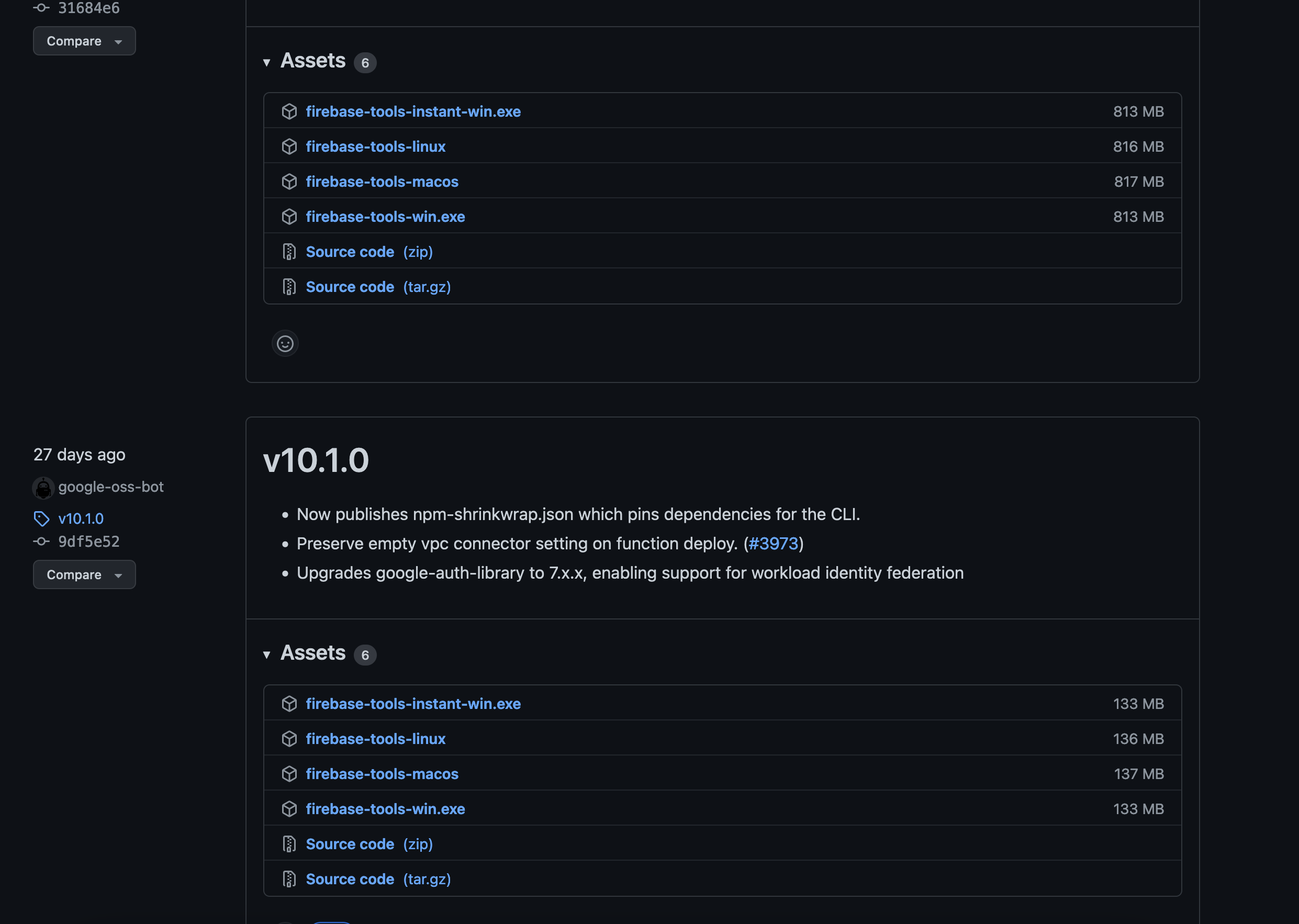Click the package icon beside firebase-tools-macos

[289, 182]
